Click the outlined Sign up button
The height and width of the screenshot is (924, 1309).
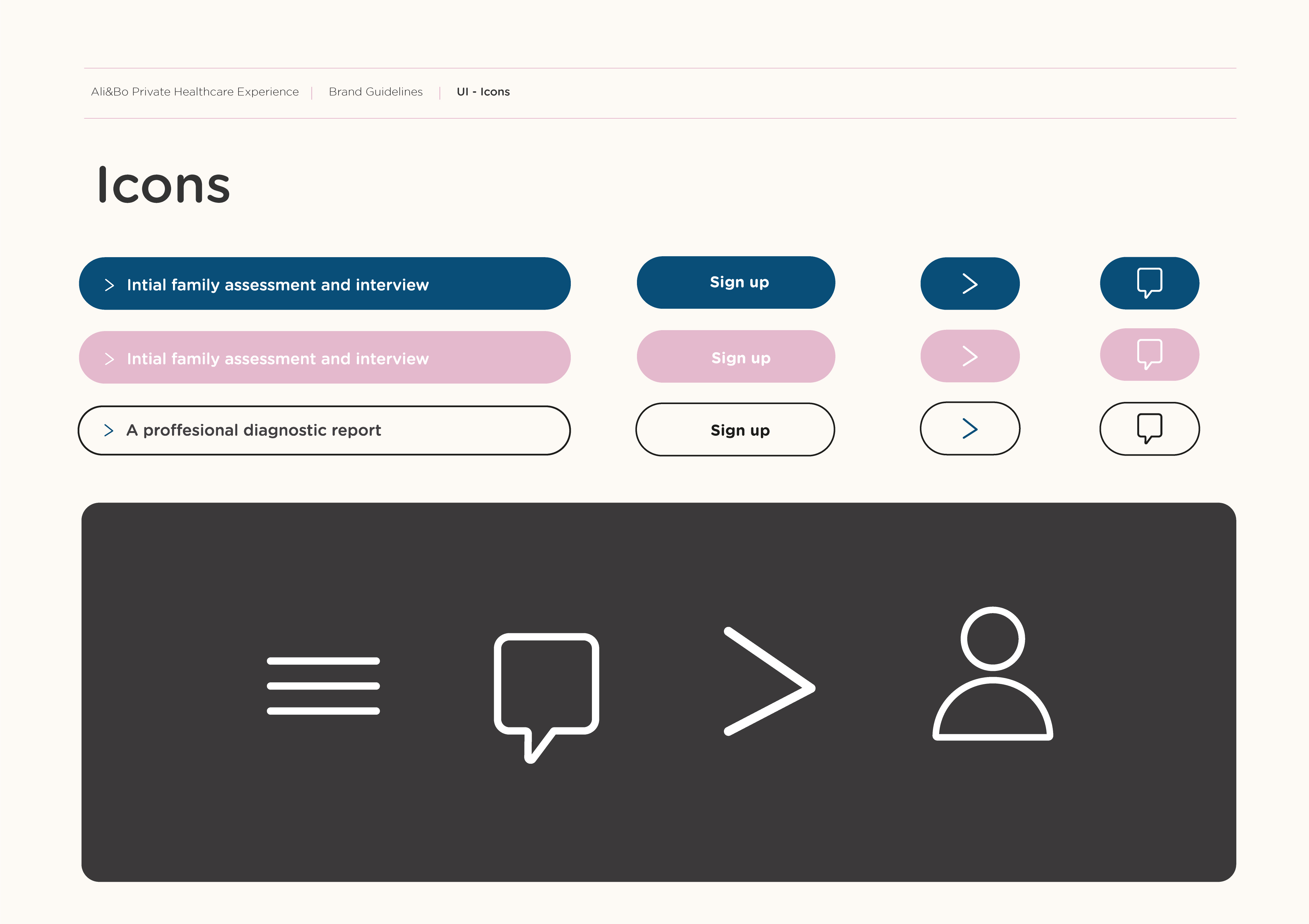tap(735, 430)
